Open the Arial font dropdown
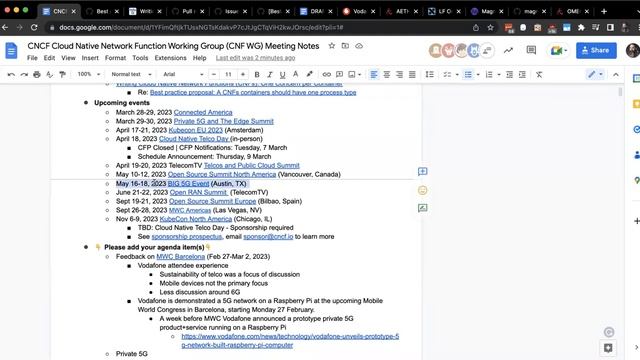640x360 pixels. coord(183,74)
